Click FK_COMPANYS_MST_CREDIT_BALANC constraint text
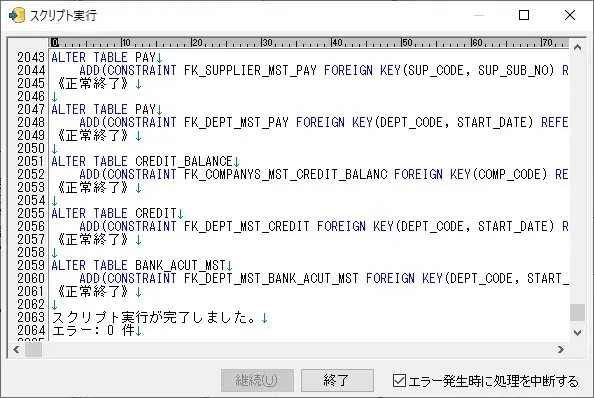The width and height of the screenshot is (594, 398). [x=286, y=175]
